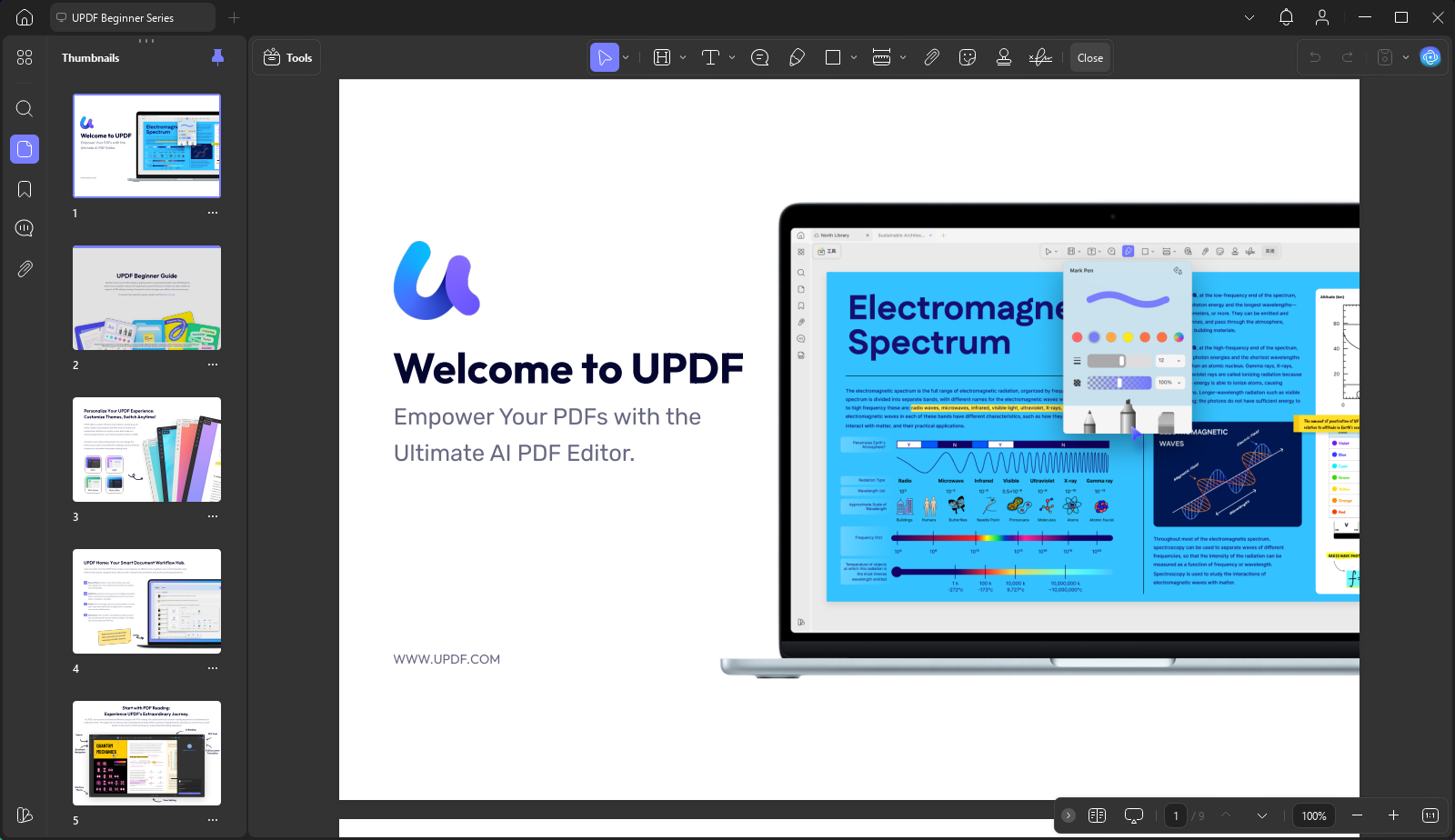Go to the UPDF home screen
The height and width of the screenshot is (840, 1455).
[x=25, y=17]
